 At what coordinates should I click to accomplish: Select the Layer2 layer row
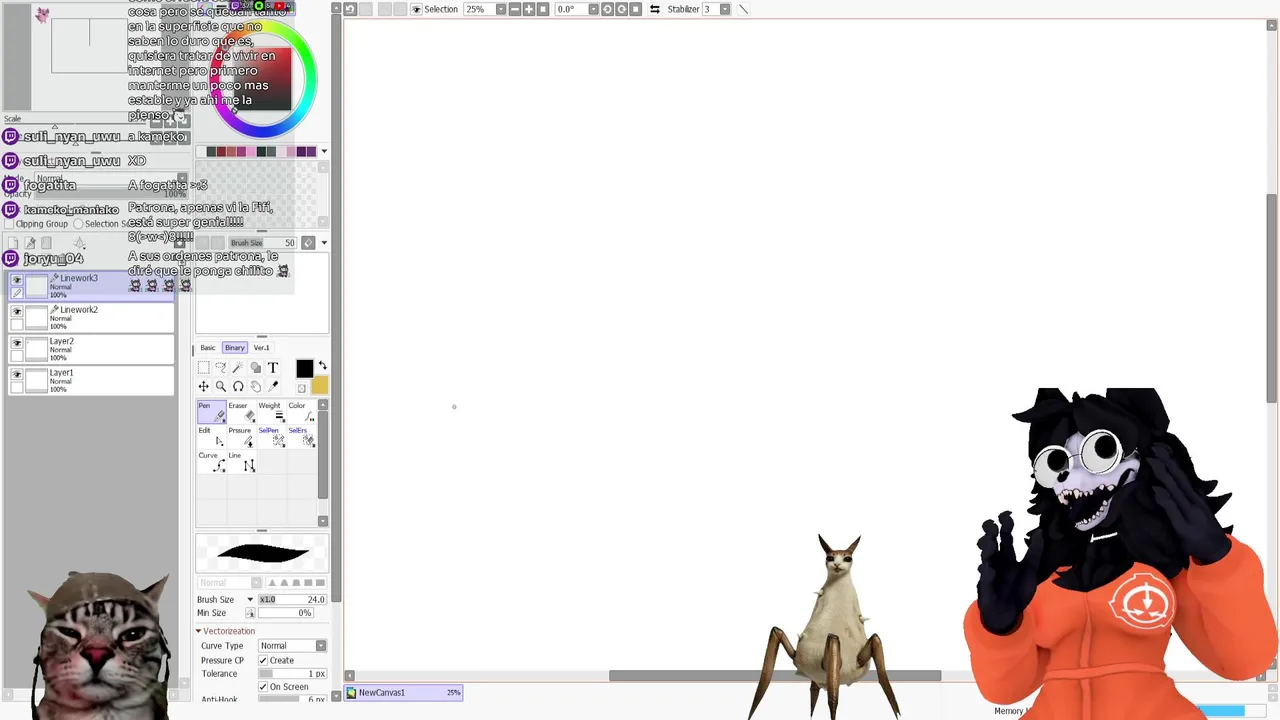pos(92,349)
